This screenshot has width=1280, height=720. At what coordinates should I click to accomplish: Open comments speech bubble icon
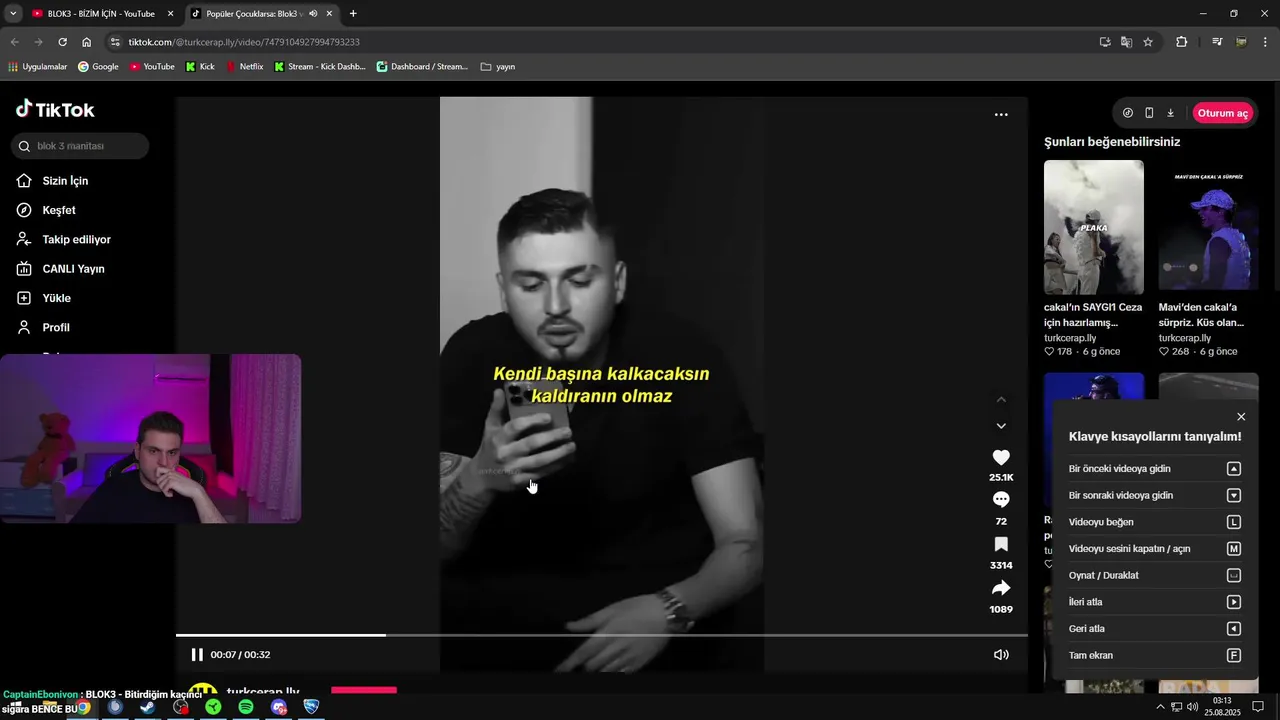tap(1001, 499)
